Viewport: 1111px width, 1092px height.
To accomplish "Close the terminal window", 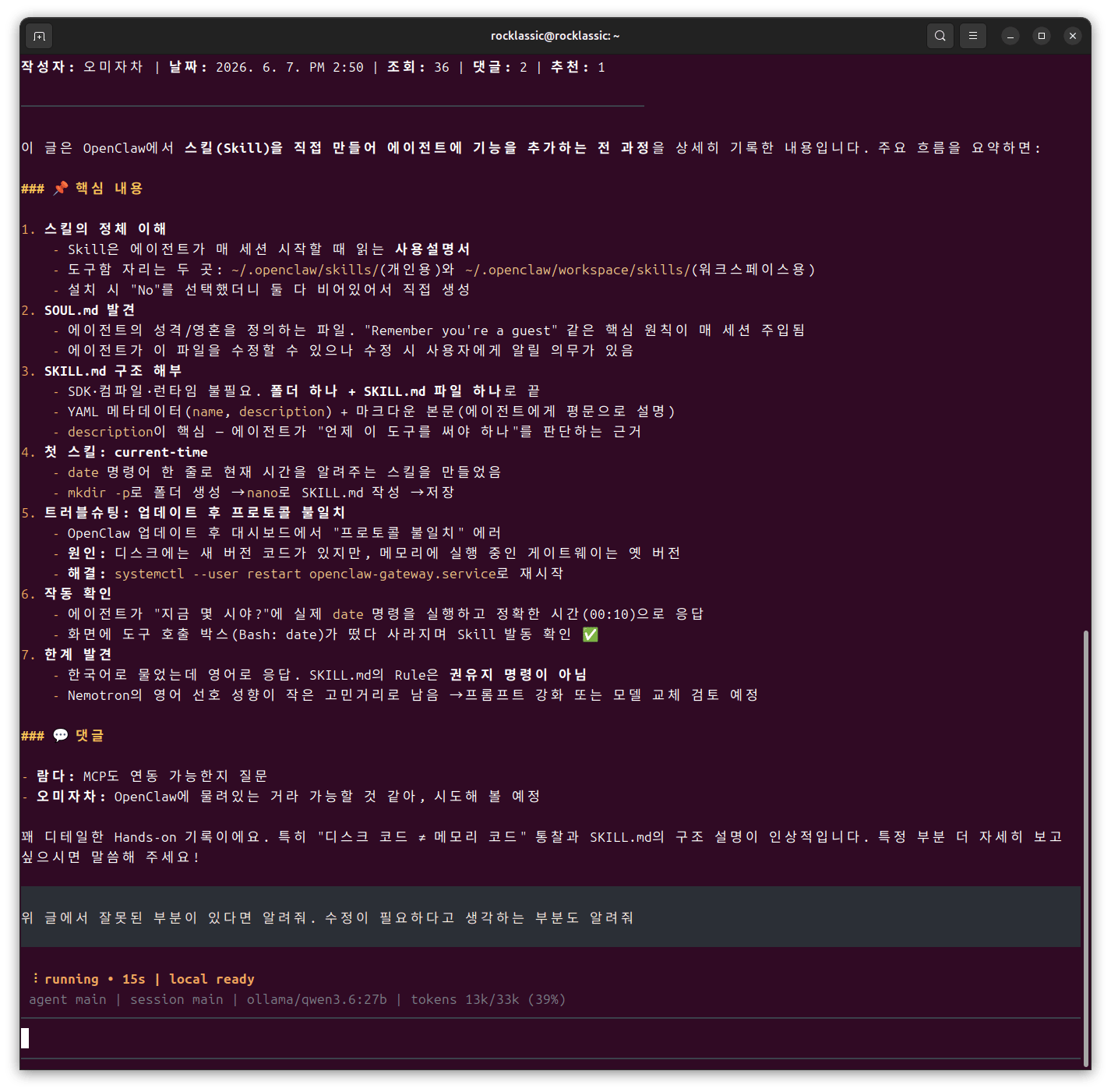I will pyautogui.click(x=1073, y=36).
